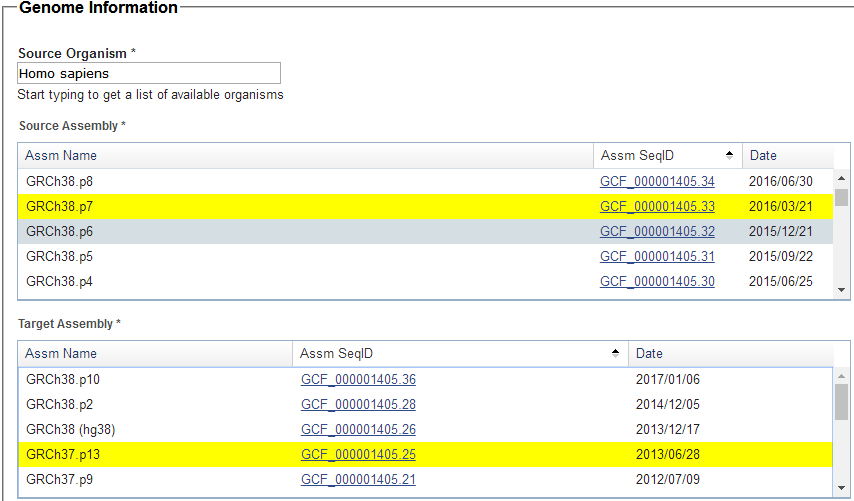Viewport: 854px width, 501px height.
Task: Open the GCF_000001405.34 link
Action: tap(657, 181)
